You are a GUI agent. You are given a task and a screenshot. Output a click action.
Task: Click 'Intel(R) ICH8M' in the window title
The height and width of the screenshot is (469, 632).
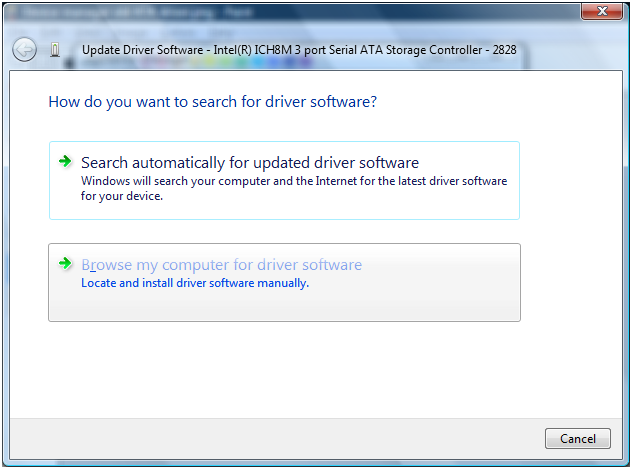(282, 49)
